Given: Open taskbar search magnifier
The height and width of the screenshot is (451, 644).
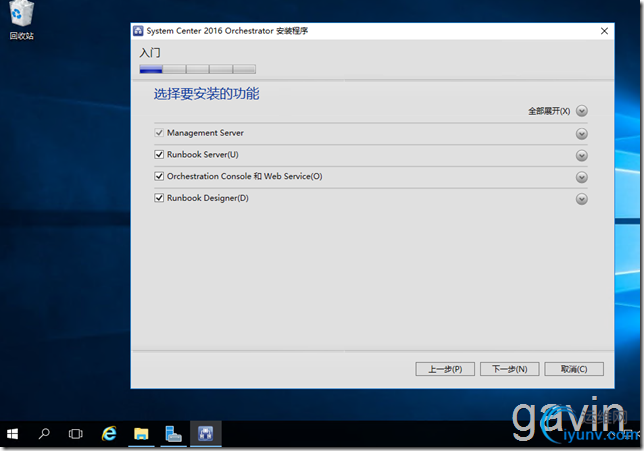Looking at the screenshot, I should tap(44, 434).
